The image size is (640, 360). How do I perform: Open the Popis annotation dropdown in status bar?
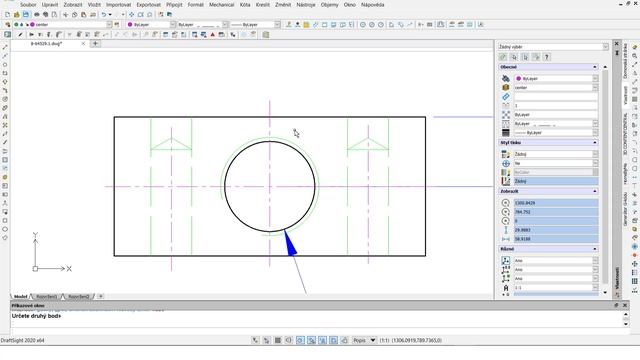(364, 340)
